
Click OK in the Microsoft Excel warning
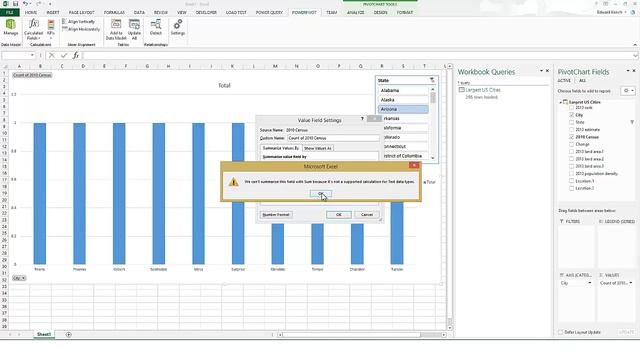320,193
